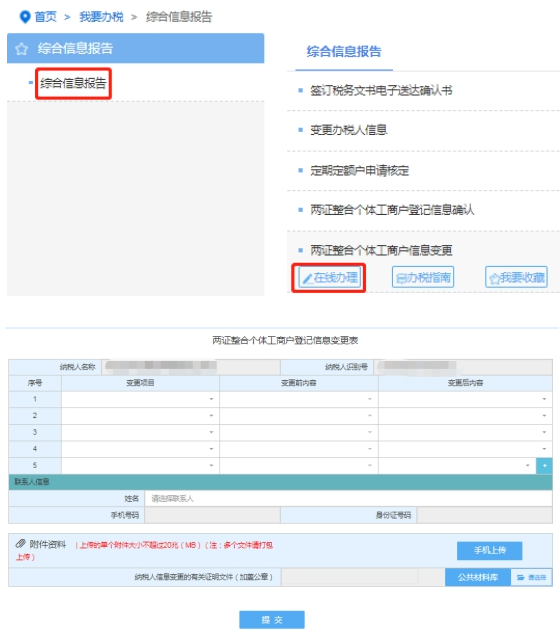The height and width of the screenshot is (637, 560).
Task: Go to 我要办税 in the breadcrumb
Action: coord(101,17)
